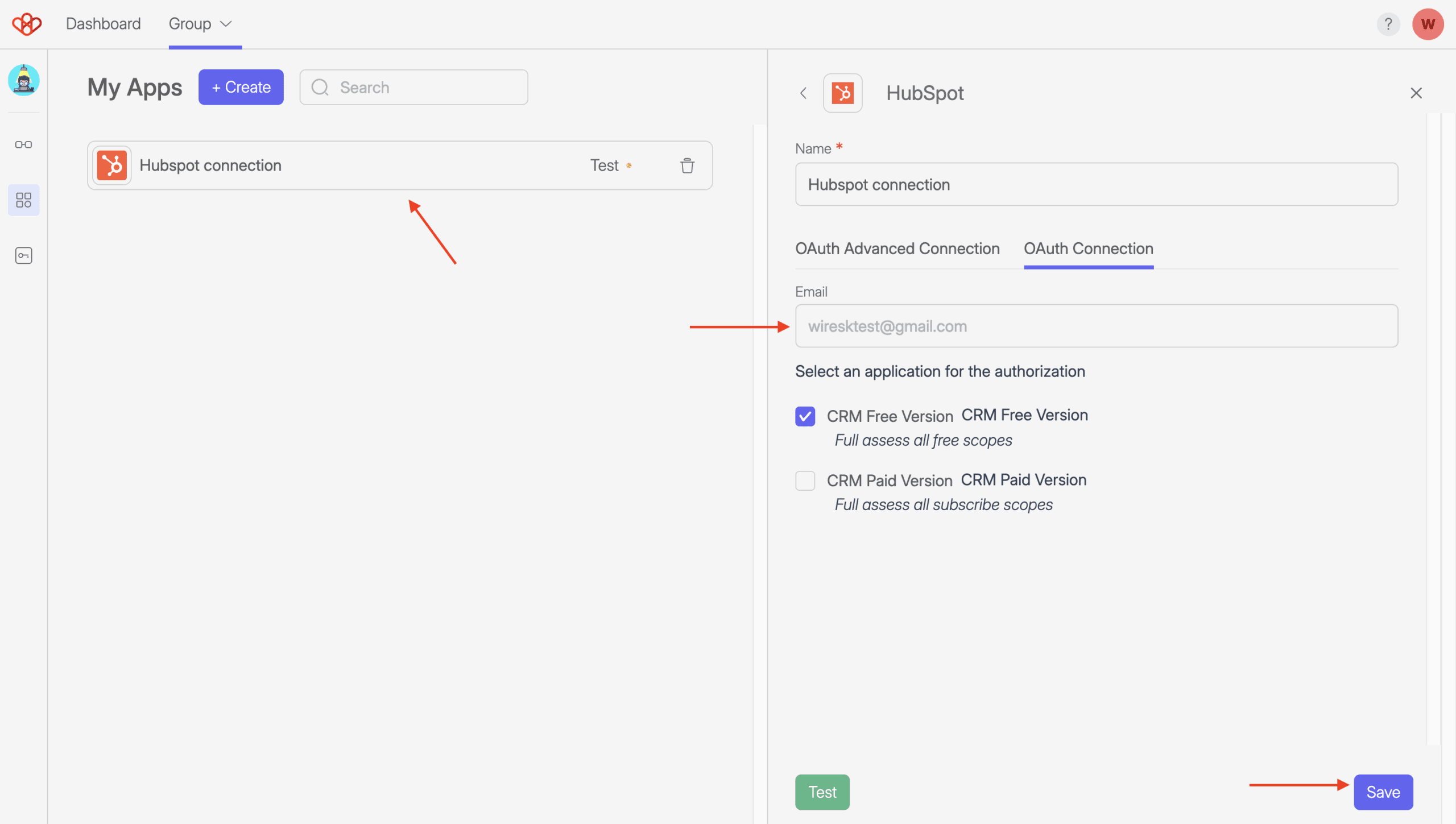This screenshot has height=824, width=1456.
Task: Click the CRM Free Version label
Action: [x=890, y=416]
